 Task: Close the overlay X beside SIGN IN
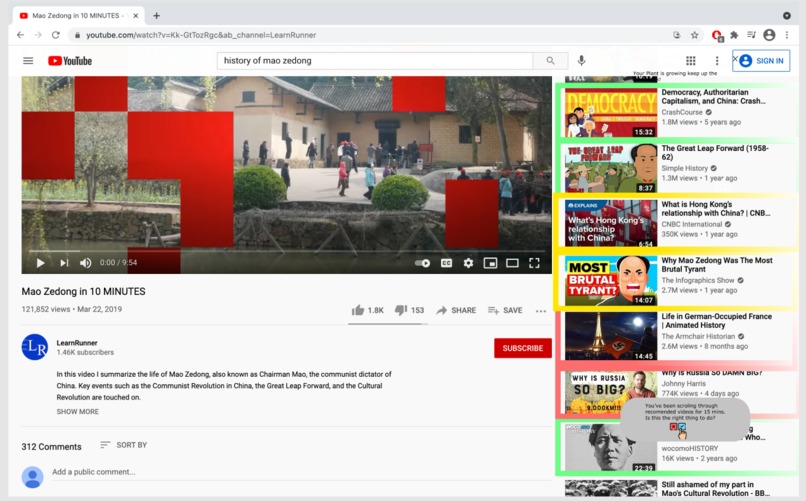(x=735, y=59)
